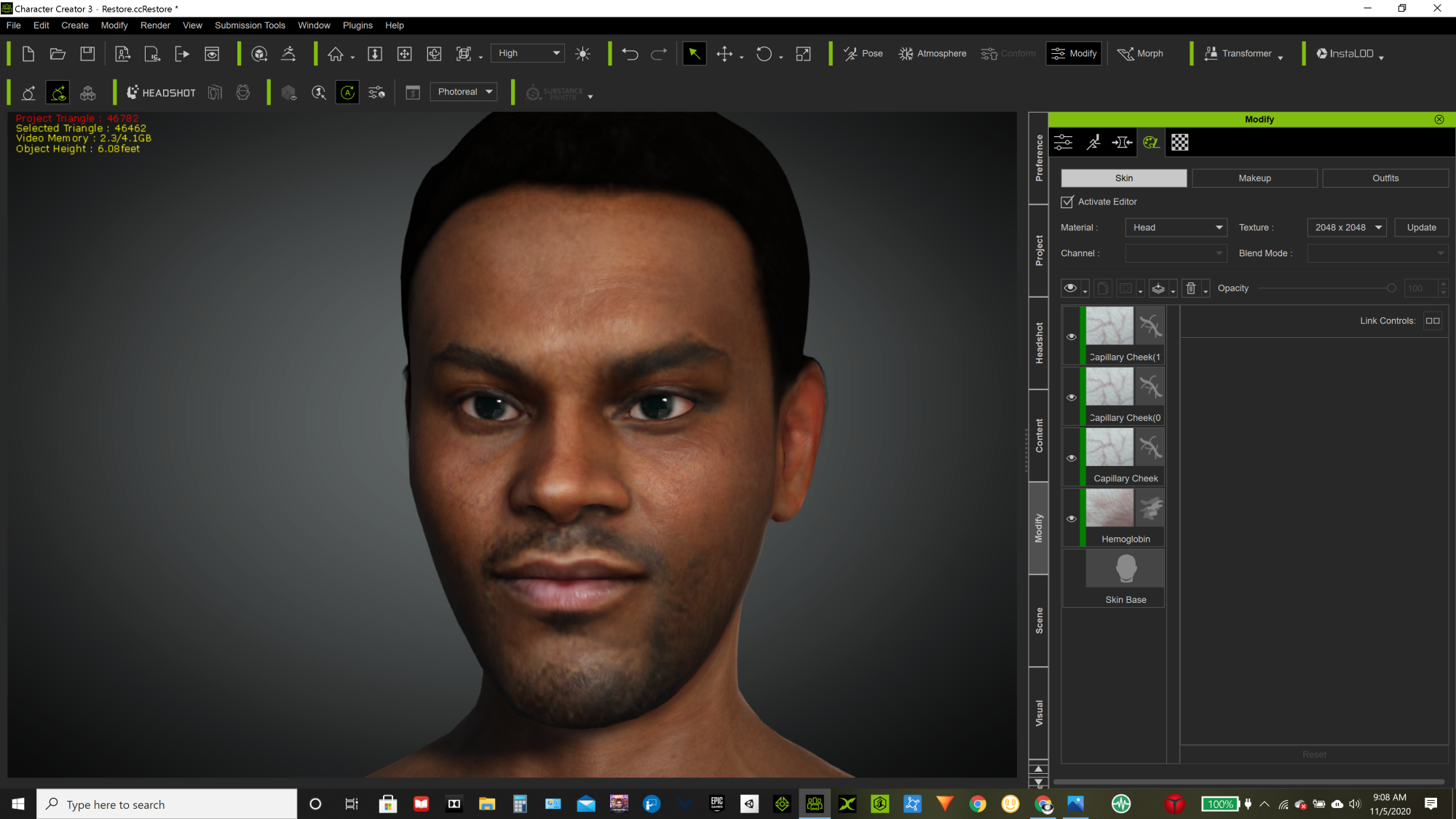Click the Link Controls icon
The height and width of the screenshot is (819, 1456).
click(x=1433, y=320)
